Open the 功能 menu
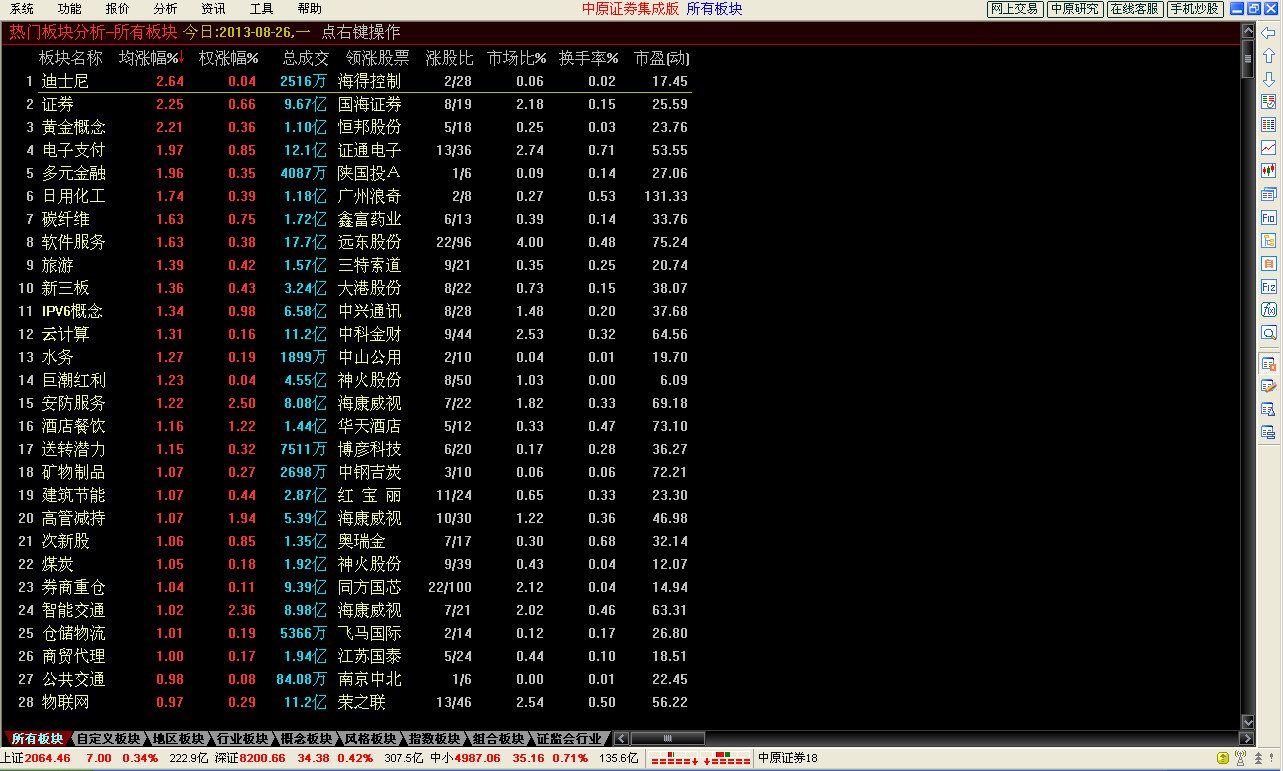The height and width of the screenshot is (771, 1283). point(69,9)
